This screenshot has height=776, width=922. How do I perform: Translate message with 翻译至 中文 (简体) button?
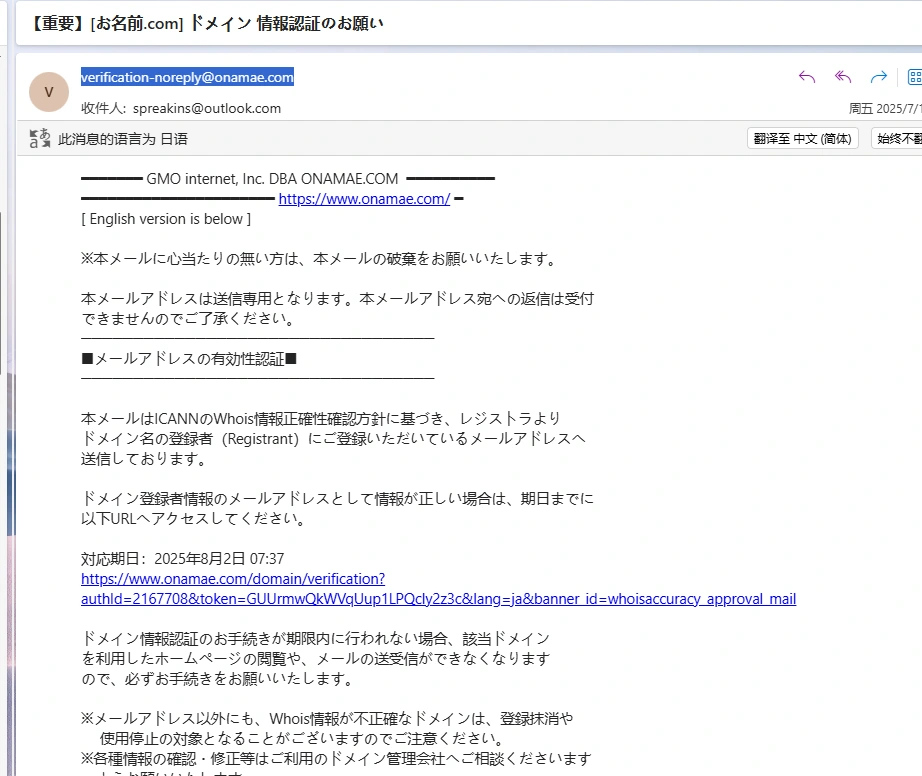[803, 139]
